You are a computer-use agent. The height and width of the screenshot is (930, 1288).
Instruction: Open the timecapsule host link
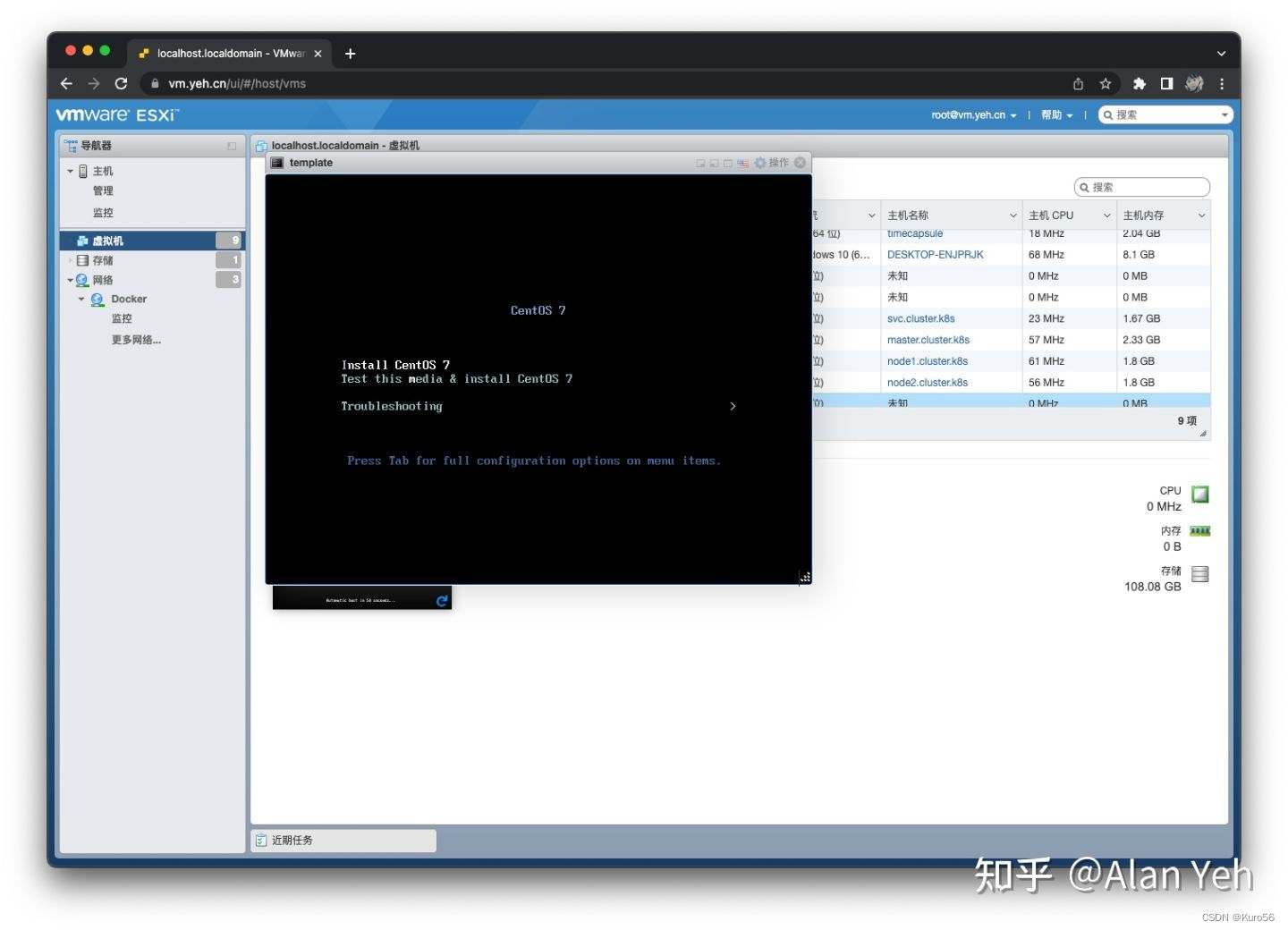tap(915, 233)
